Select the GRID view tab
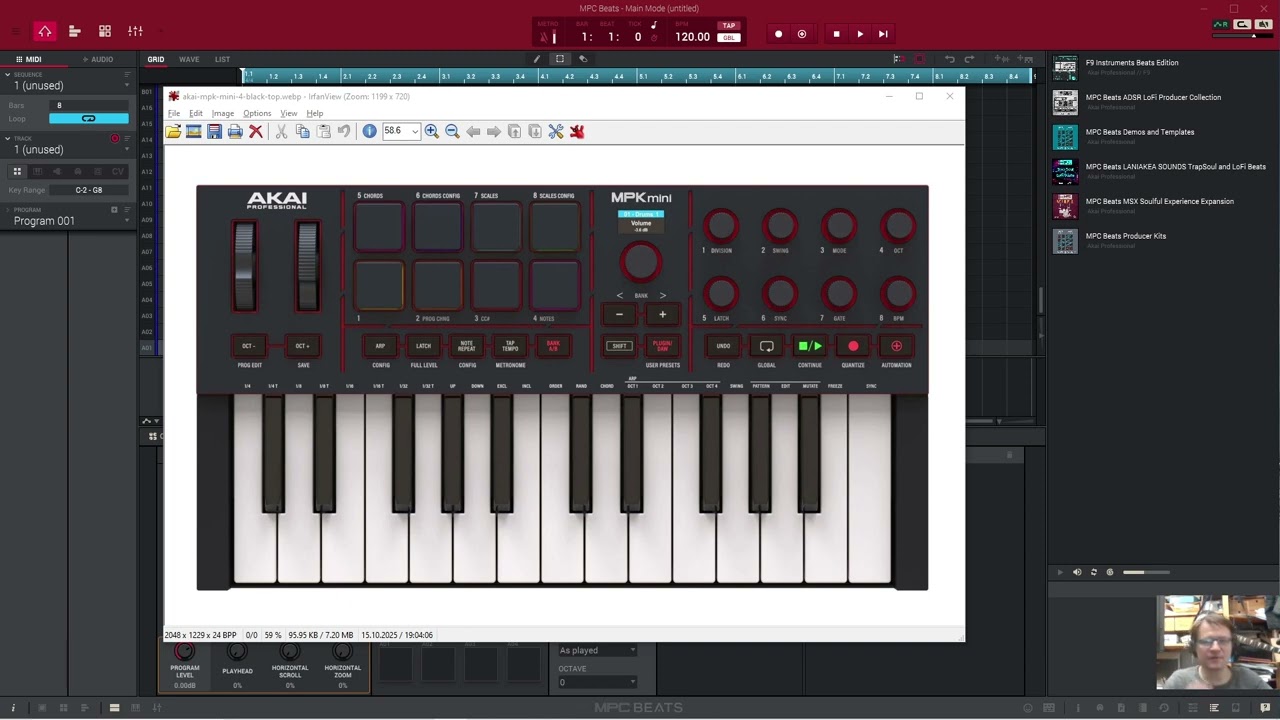Viewport: 1280px width, 720px height. click(x=156, y=59)
